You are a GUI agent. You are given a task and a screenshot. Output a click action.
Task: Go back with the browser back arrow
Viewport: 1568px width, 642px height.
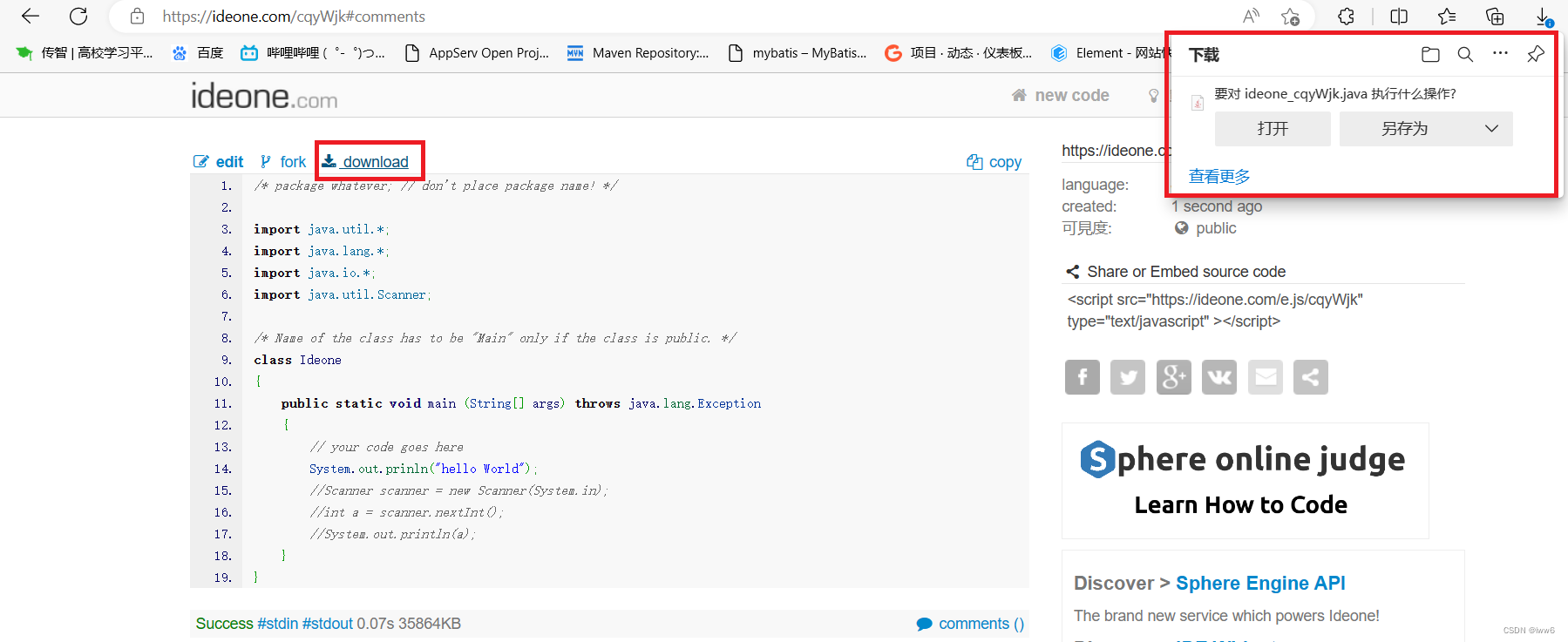(x=31, y=16)
